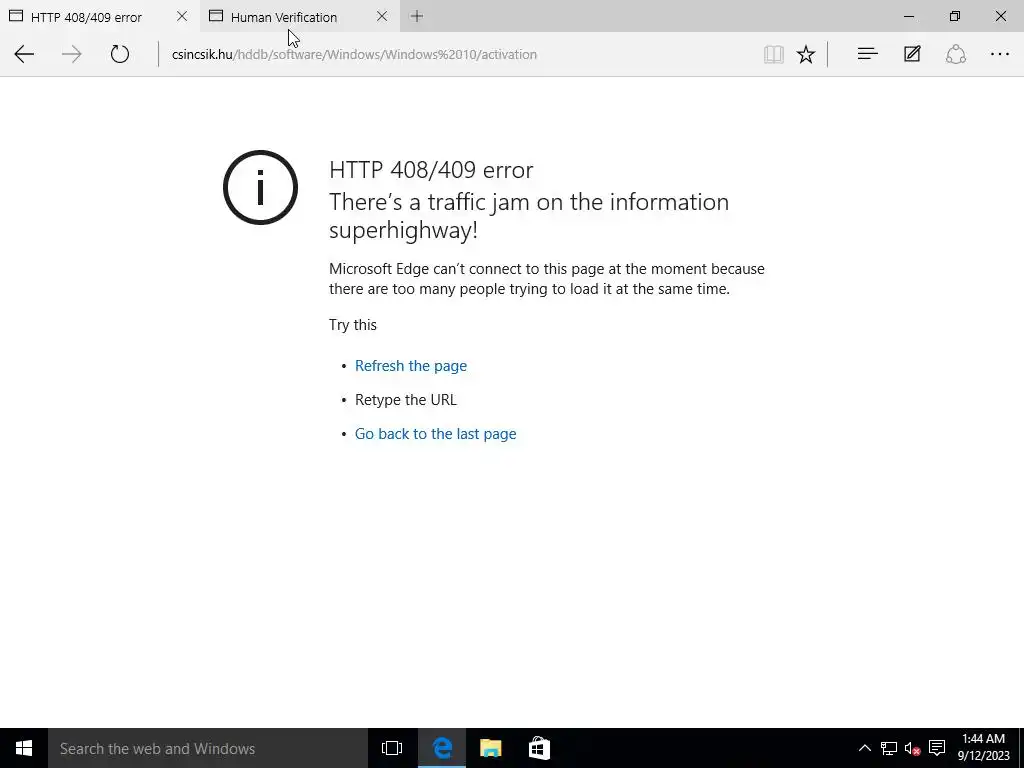The height and width of the screenshot is (768, 1024).
Task: Open File Explorer from the taskbar
Action: click(x=490, y=748)
